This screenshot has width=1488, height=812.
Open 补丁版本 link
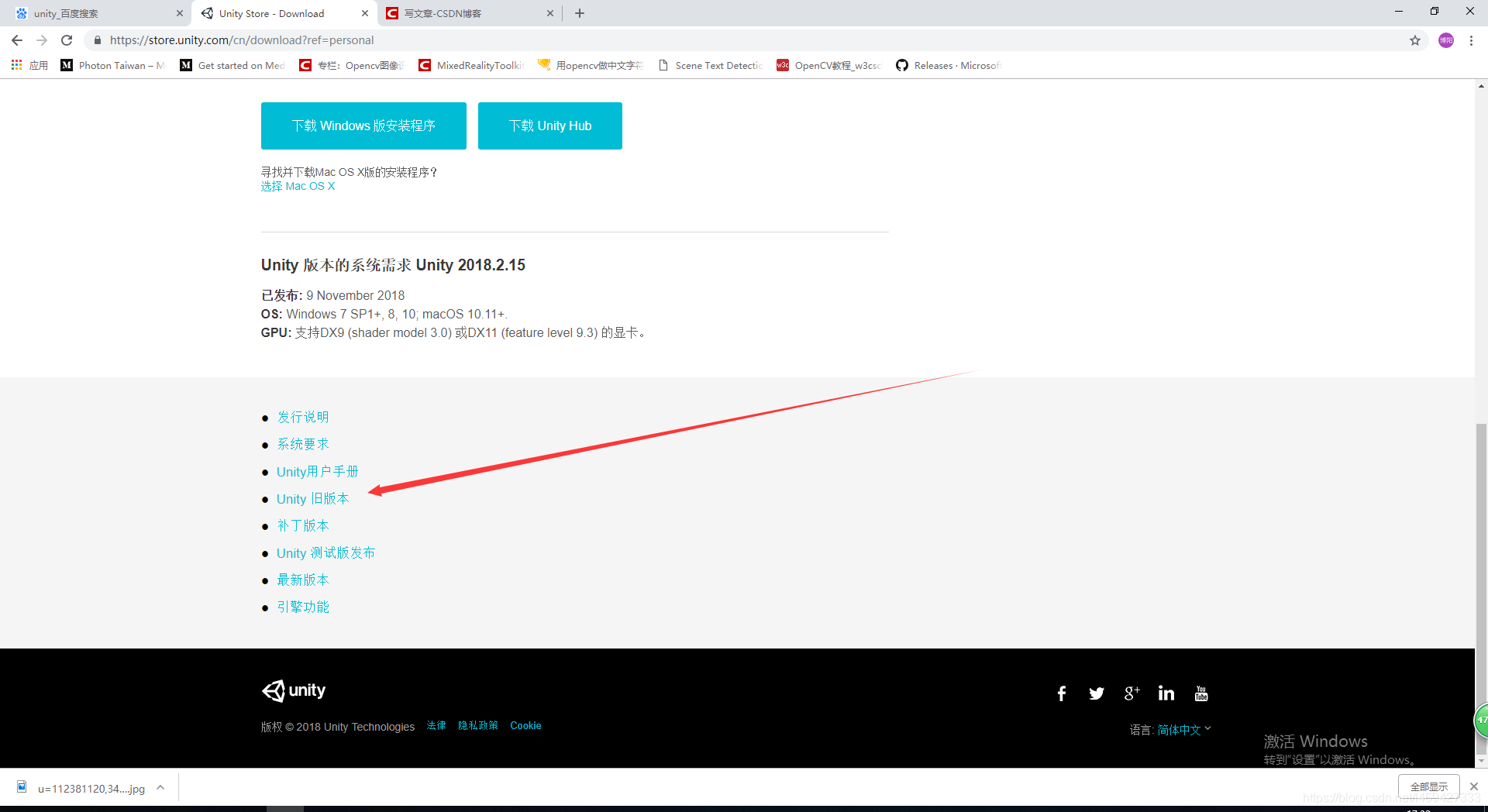pyautogui.click(x=303, y=525)
